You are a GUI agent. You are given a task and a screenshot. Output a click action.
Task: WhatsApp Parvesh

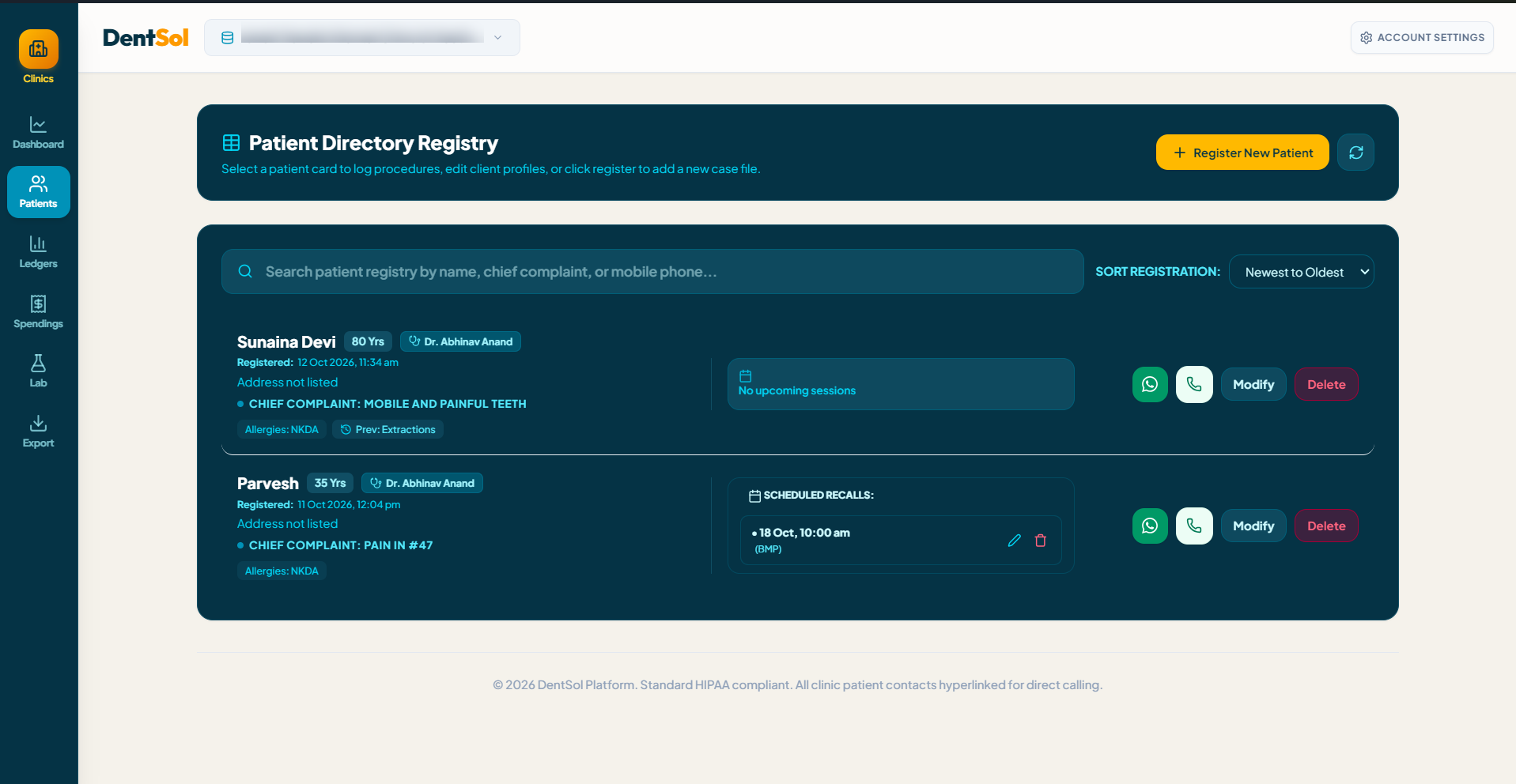1150,526
